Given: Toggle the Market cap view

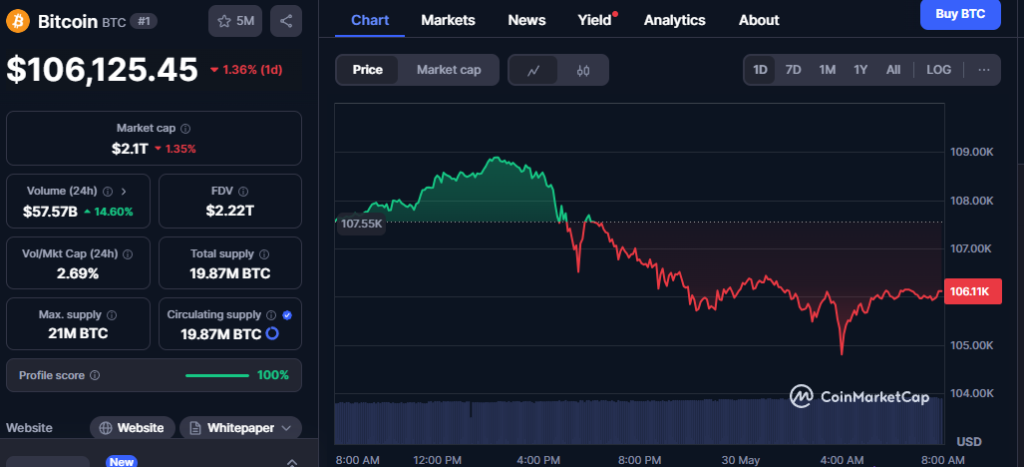Looking at the screenshot, I should tap(449, 70).
